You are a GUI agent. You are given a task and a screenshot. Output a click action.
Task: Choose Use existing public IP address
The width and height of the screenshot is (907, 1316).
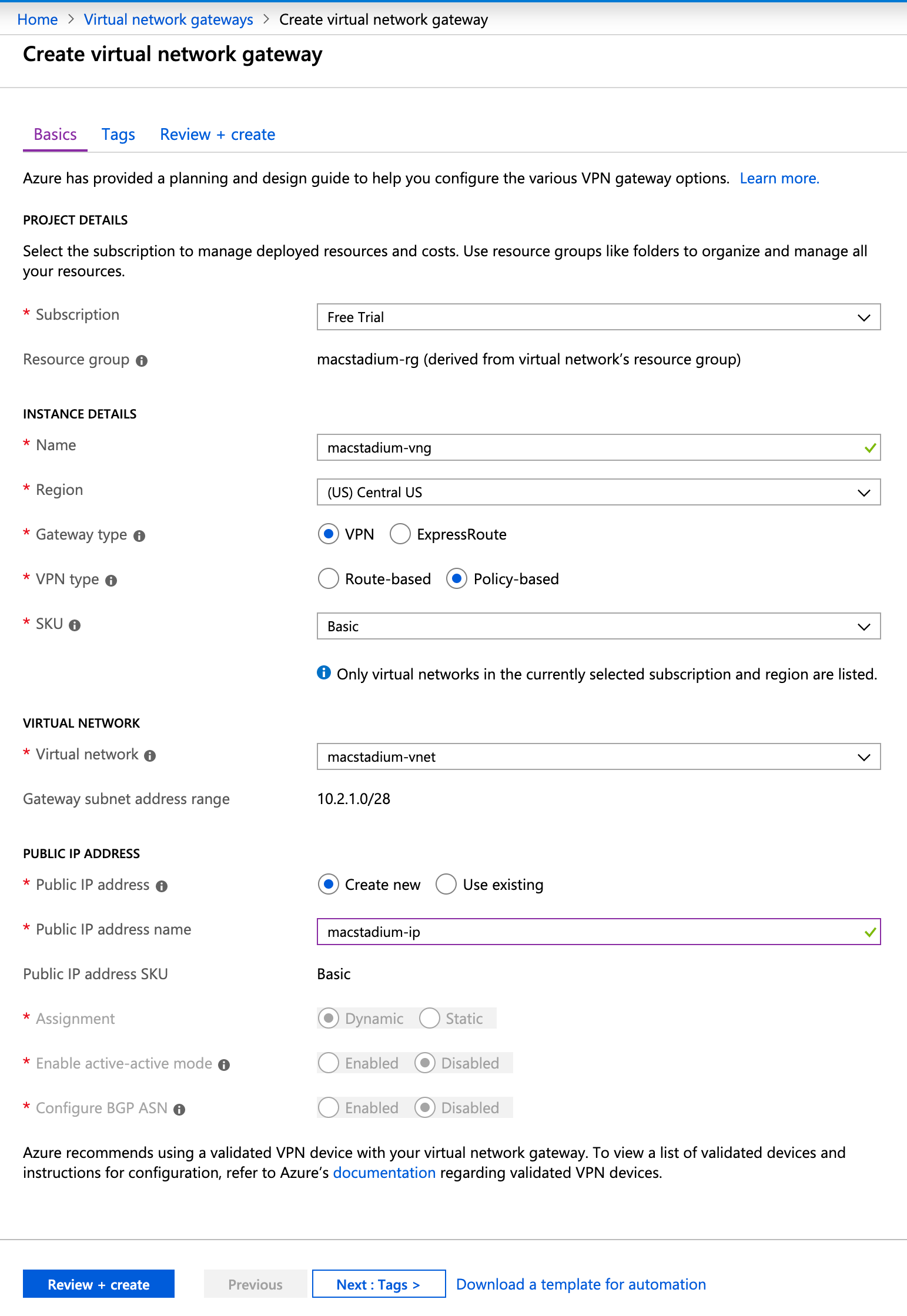(x=446, y=884)
